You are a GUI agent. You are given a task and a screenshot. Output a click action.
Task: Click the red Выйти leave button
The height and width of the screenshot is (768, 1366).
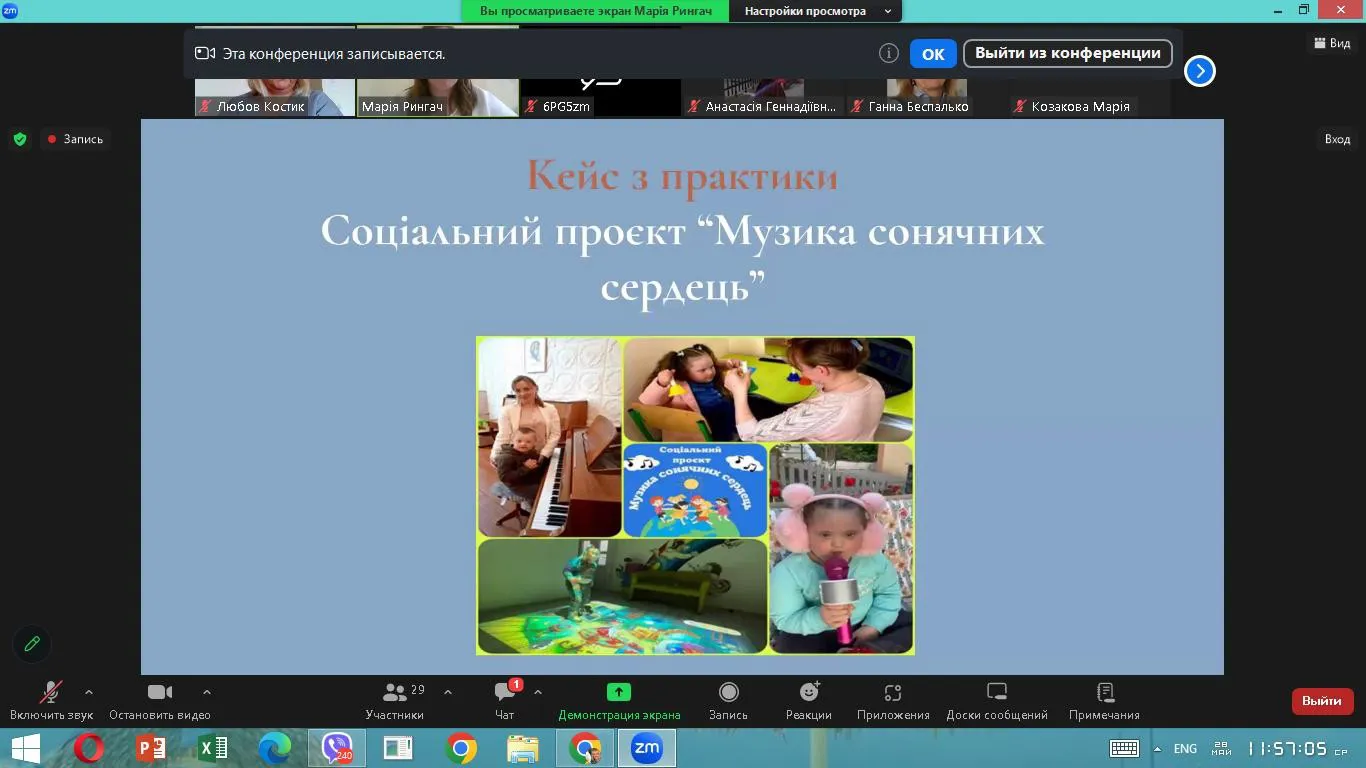click(x=1322, y=701)
